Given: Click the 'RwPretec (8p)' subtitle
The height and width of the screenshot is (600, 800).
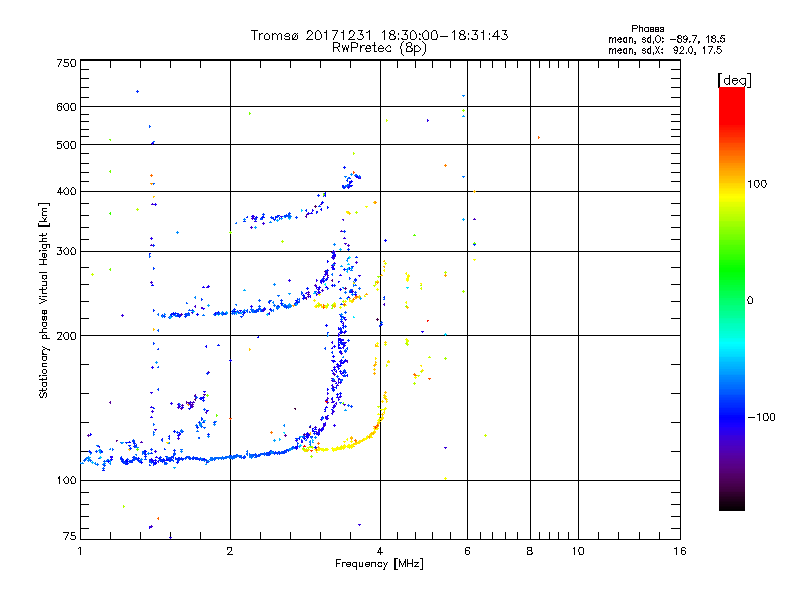Looking at the screenshot, I should 379,48.
